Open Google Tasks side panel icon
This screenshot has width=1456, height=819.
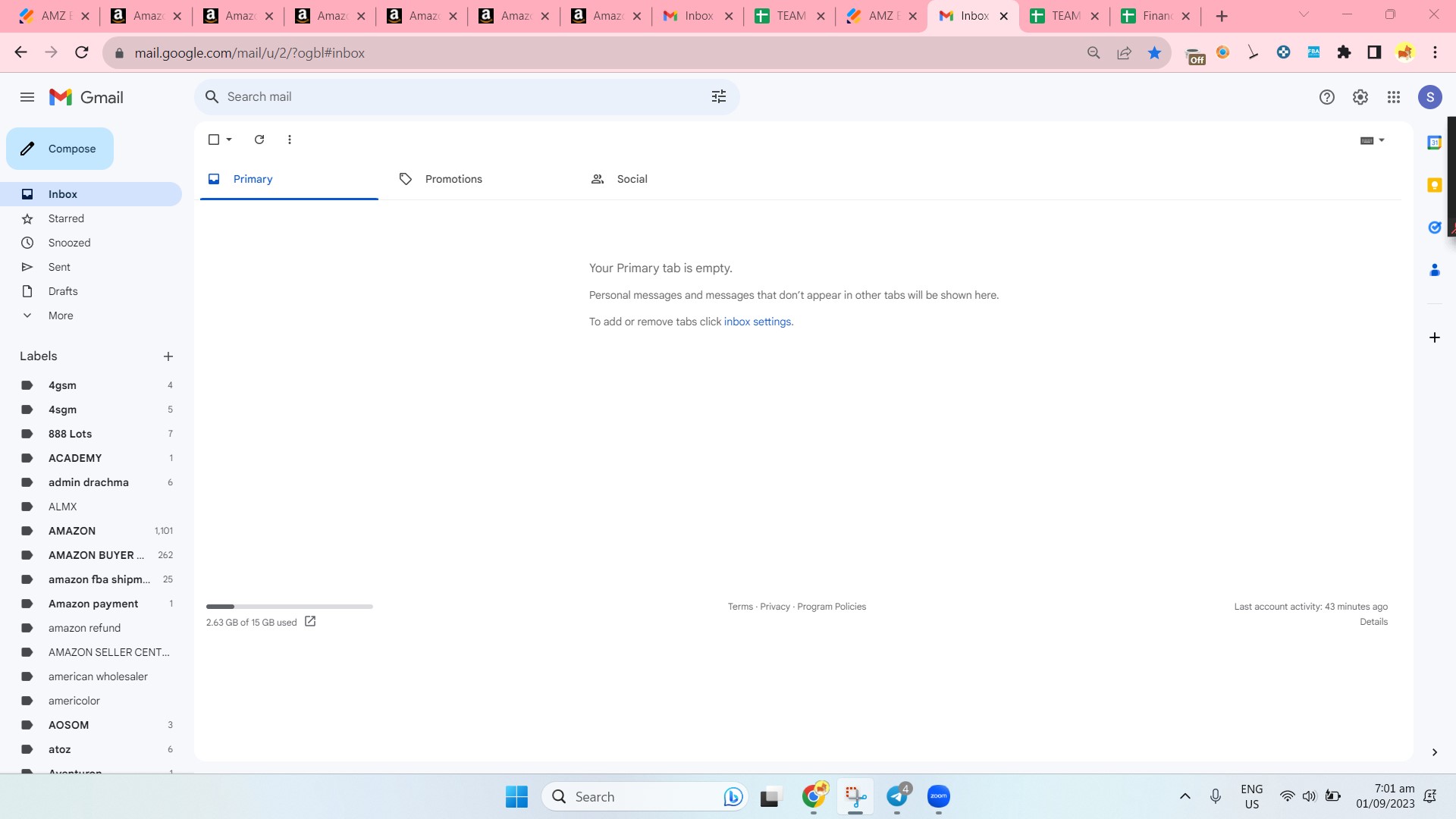click(1434, 227)
